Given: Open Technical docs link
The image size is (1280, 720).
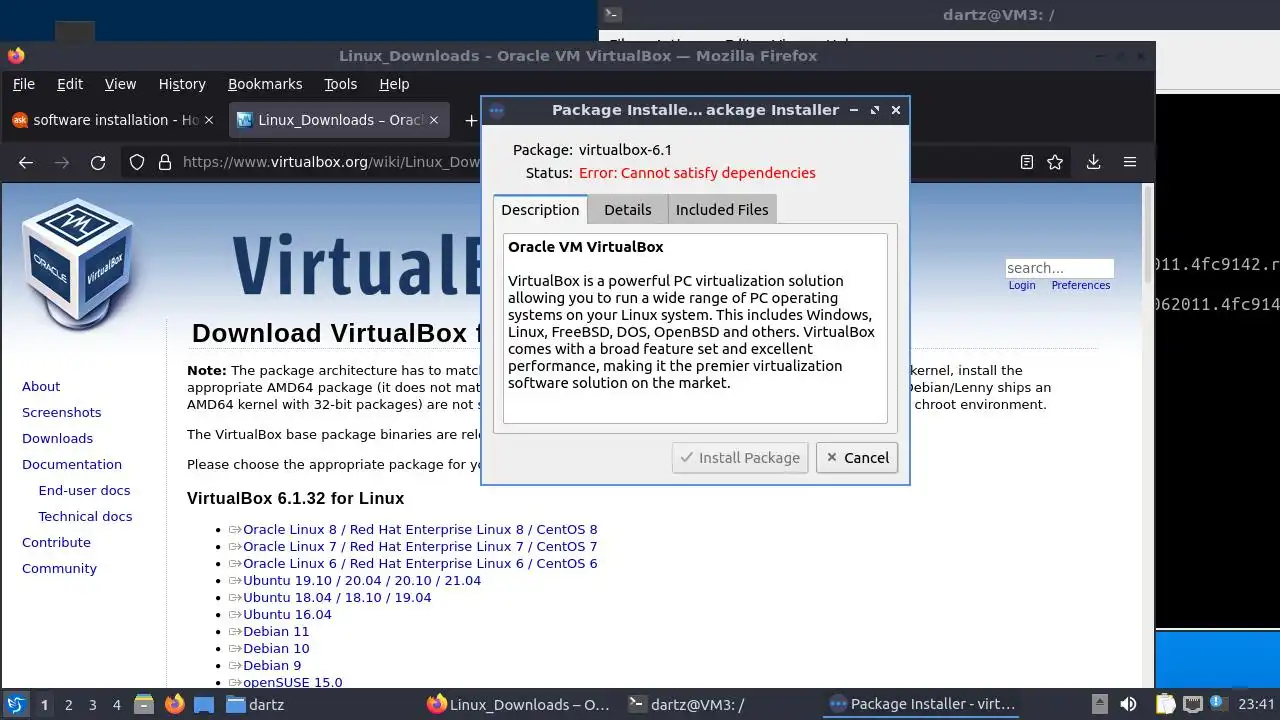Looking at the screenshot, I should click(85, 516).
